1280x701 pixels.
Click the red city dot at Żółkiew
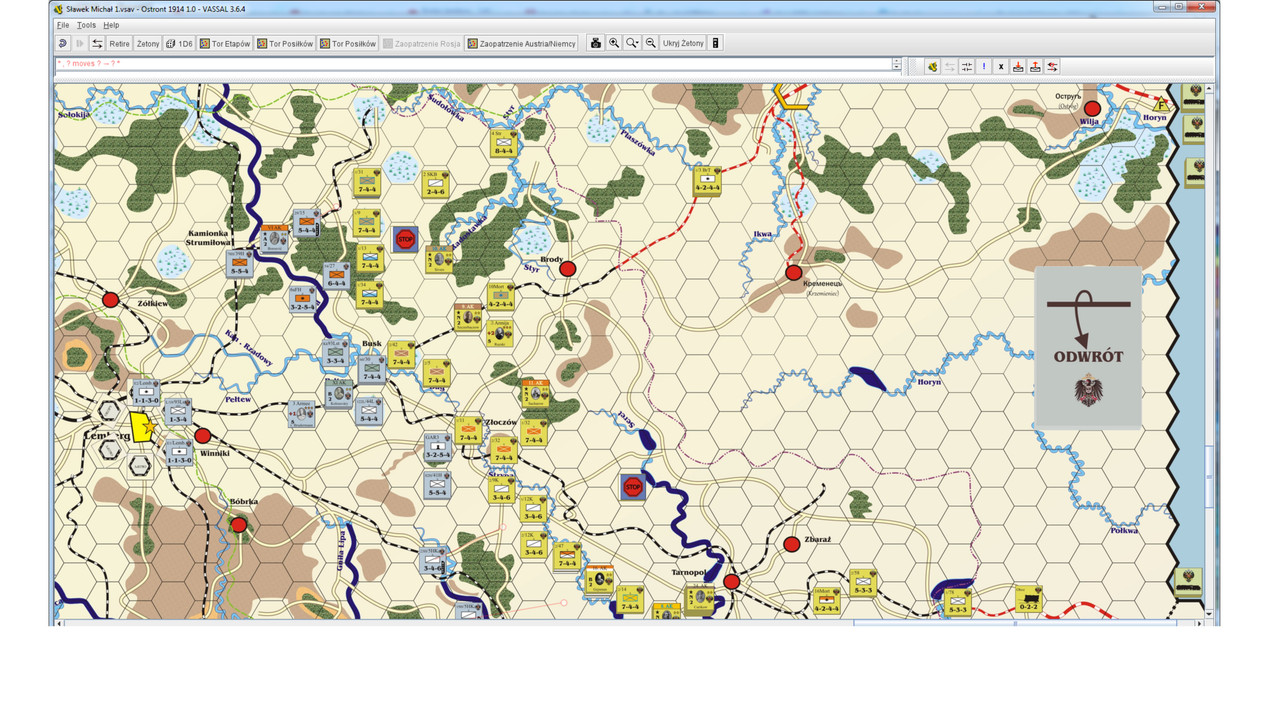[x=111, y=300]
